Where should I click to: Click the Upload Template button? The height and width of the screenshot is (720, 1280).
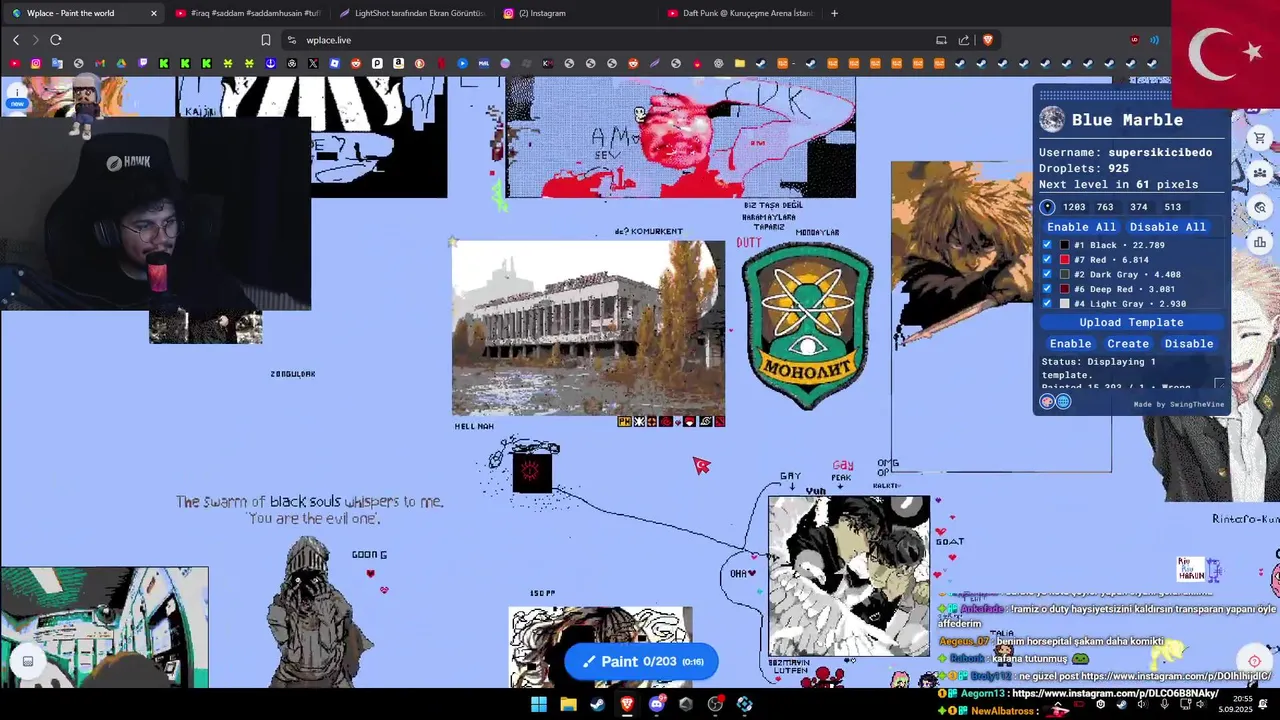point(1131,322)
